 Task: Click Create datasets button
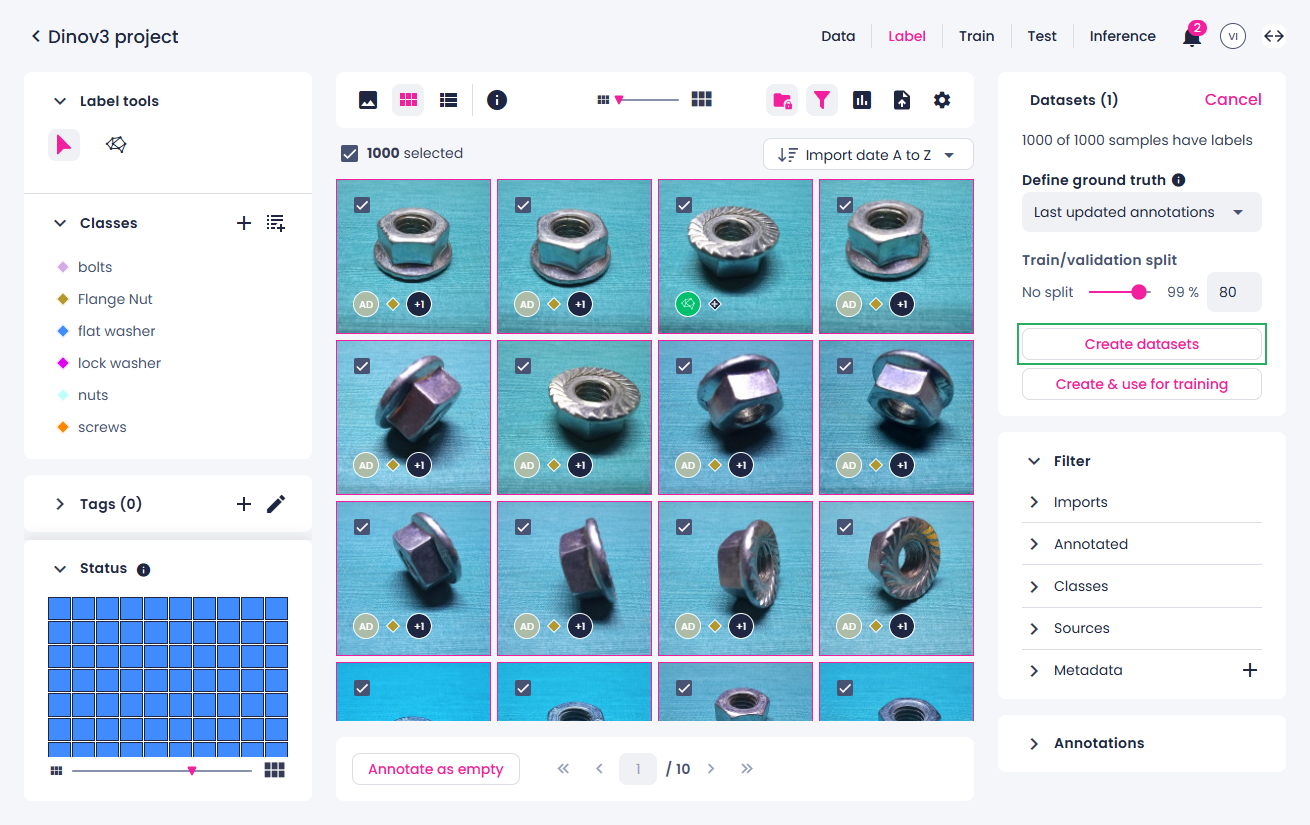point(1141,344)
